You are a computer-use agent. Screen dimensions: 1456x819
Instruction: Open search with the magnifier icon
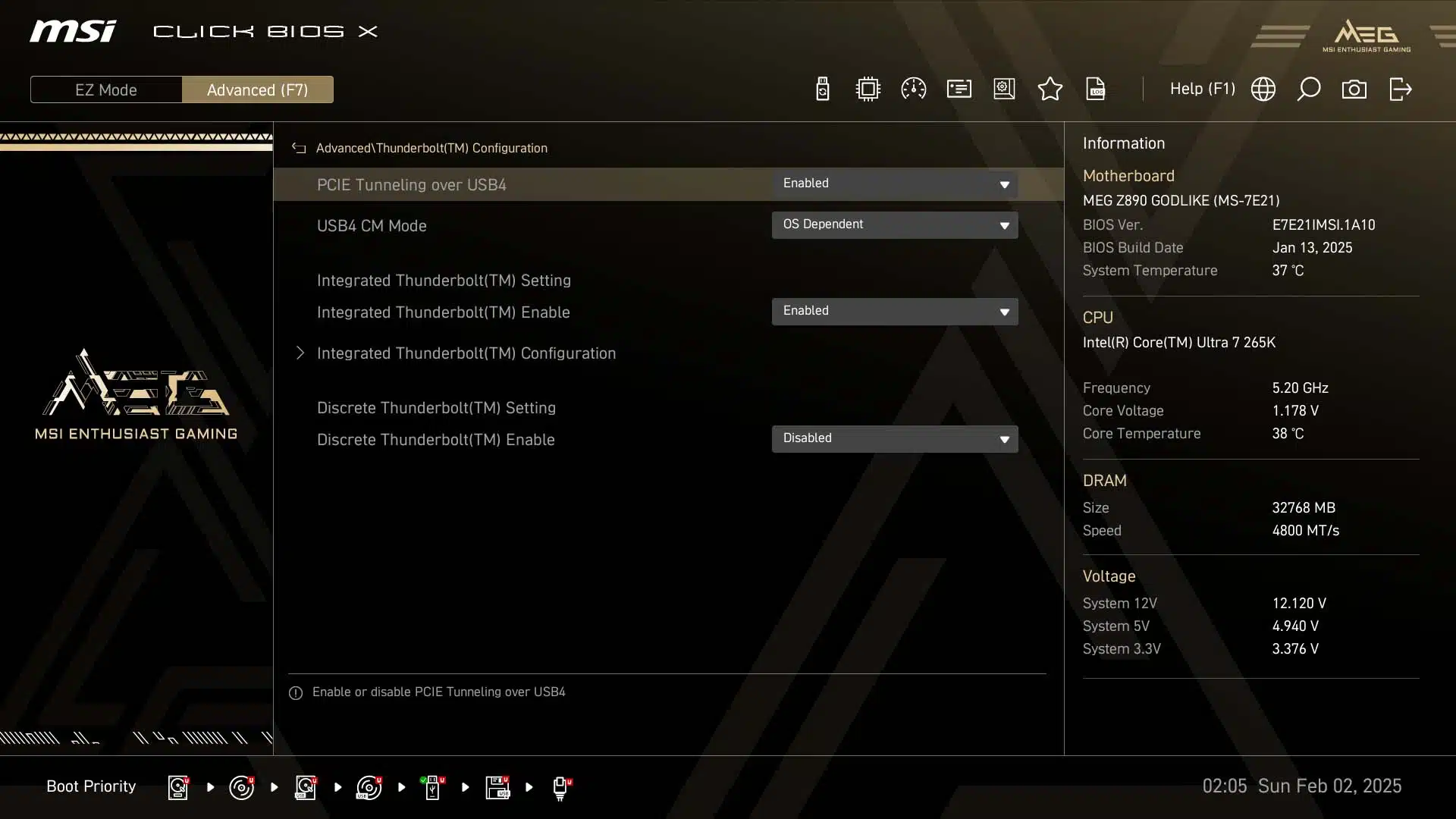pos(1308,89)
